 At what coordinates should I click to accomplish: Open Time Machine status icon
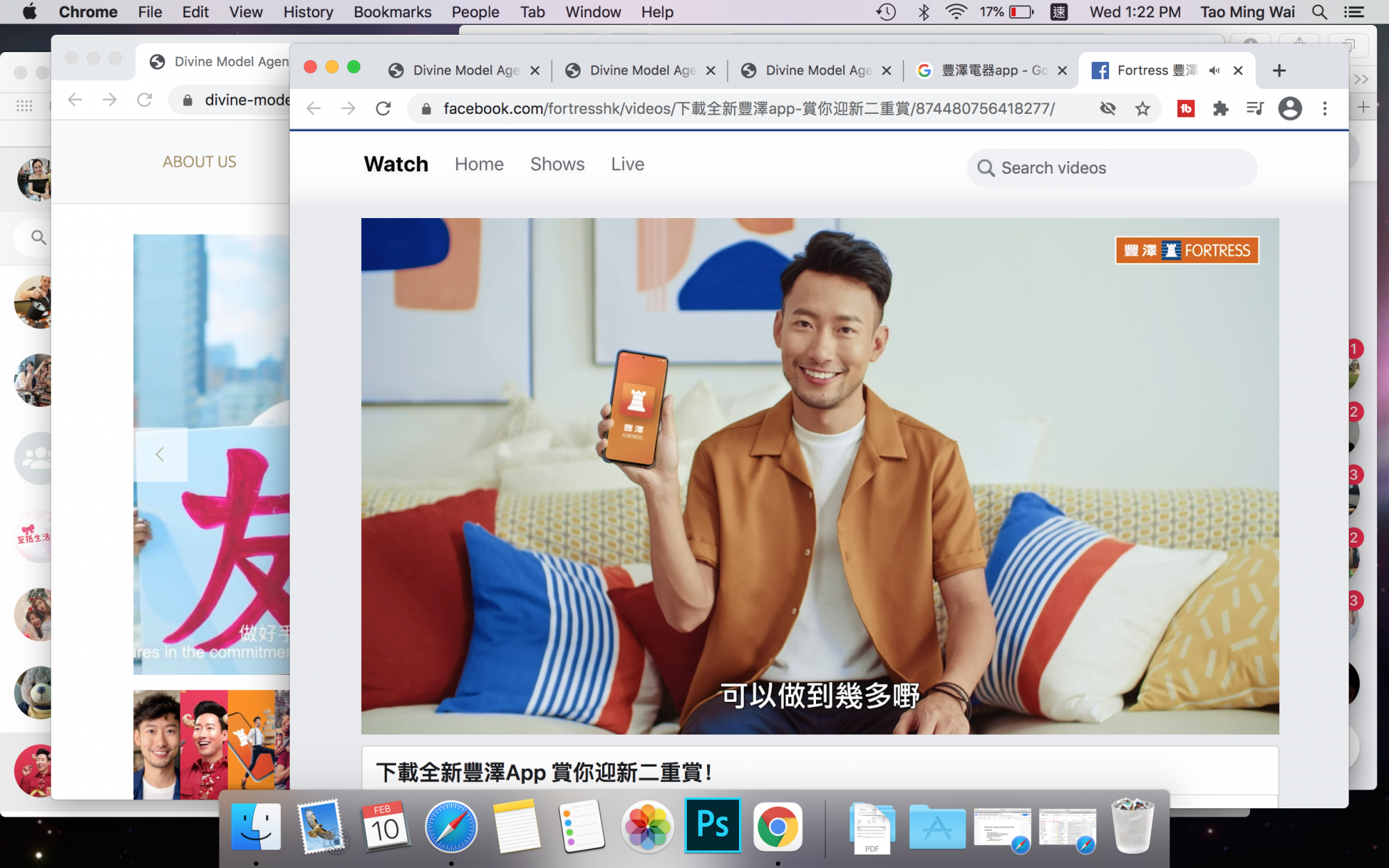click(885, 12)
